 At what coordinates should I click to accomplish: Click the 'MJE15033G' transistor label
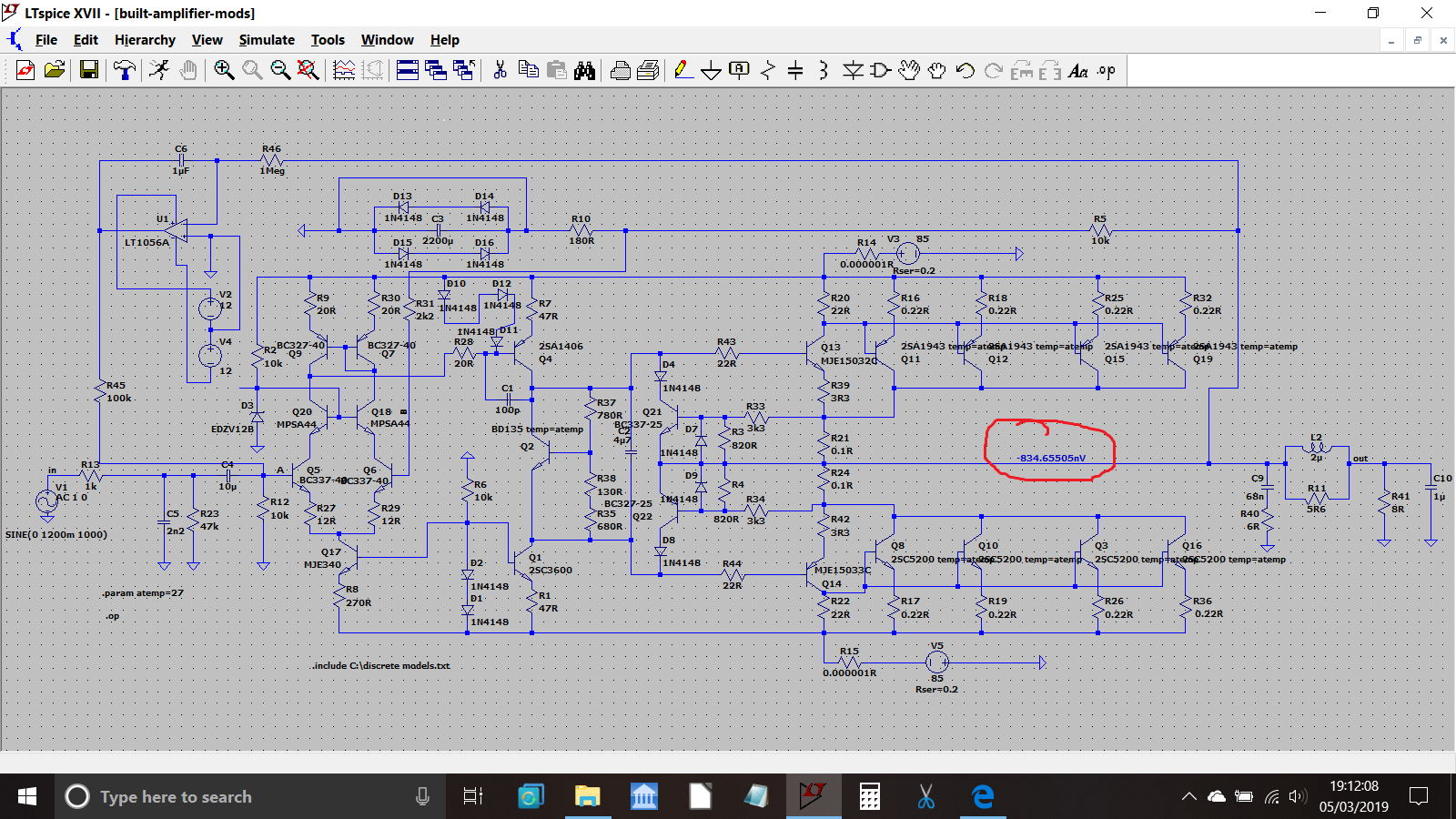tap(843, 571)
